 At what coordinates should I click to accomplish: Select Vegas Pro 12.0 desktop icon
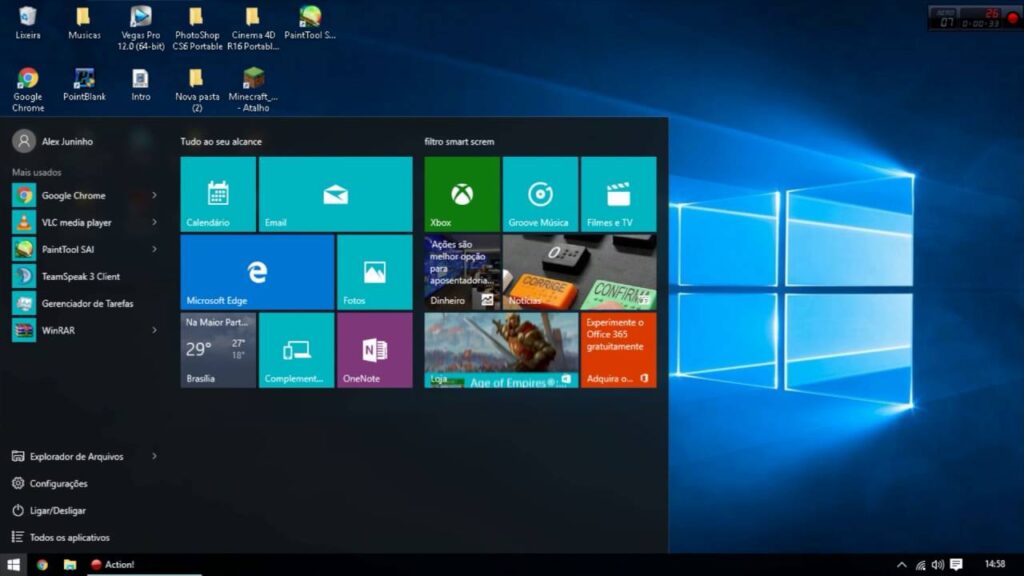(x=140, y=29)
